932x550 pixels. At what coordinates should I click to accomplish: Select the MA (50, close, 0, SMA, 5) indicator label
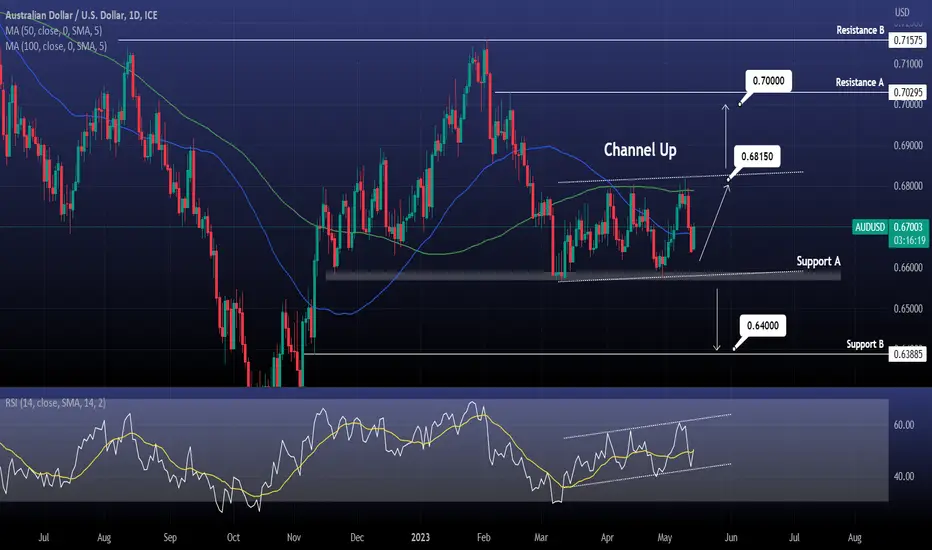53,30
